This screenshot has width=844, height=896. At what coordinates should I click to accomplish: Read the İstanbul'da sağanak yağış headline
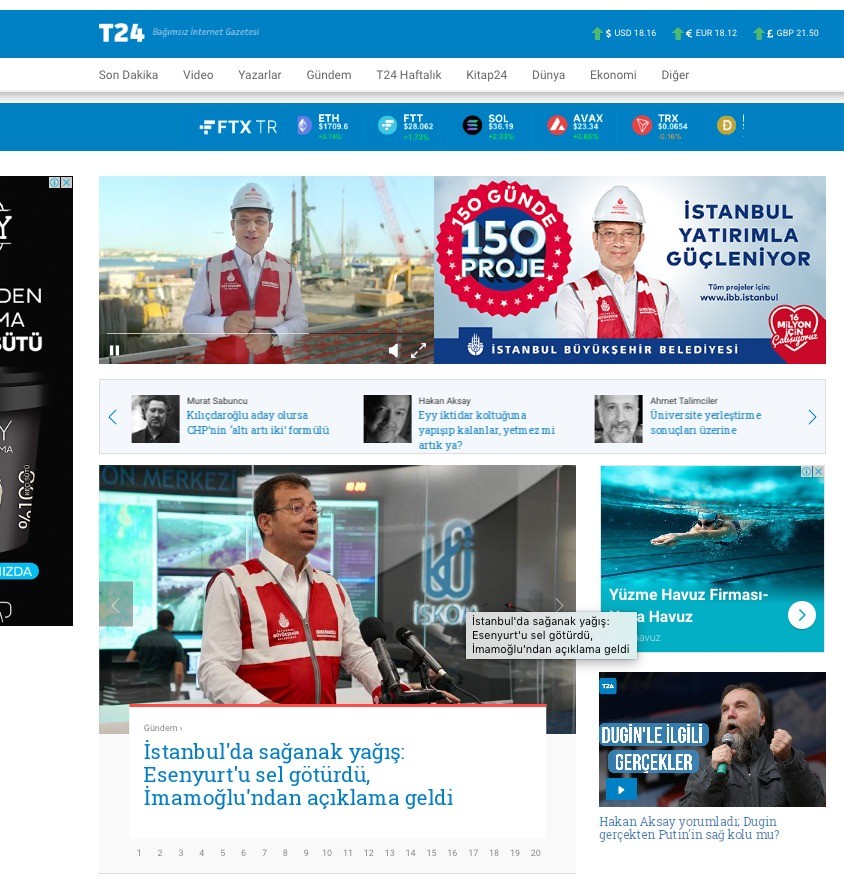click(x=298, y=775)
